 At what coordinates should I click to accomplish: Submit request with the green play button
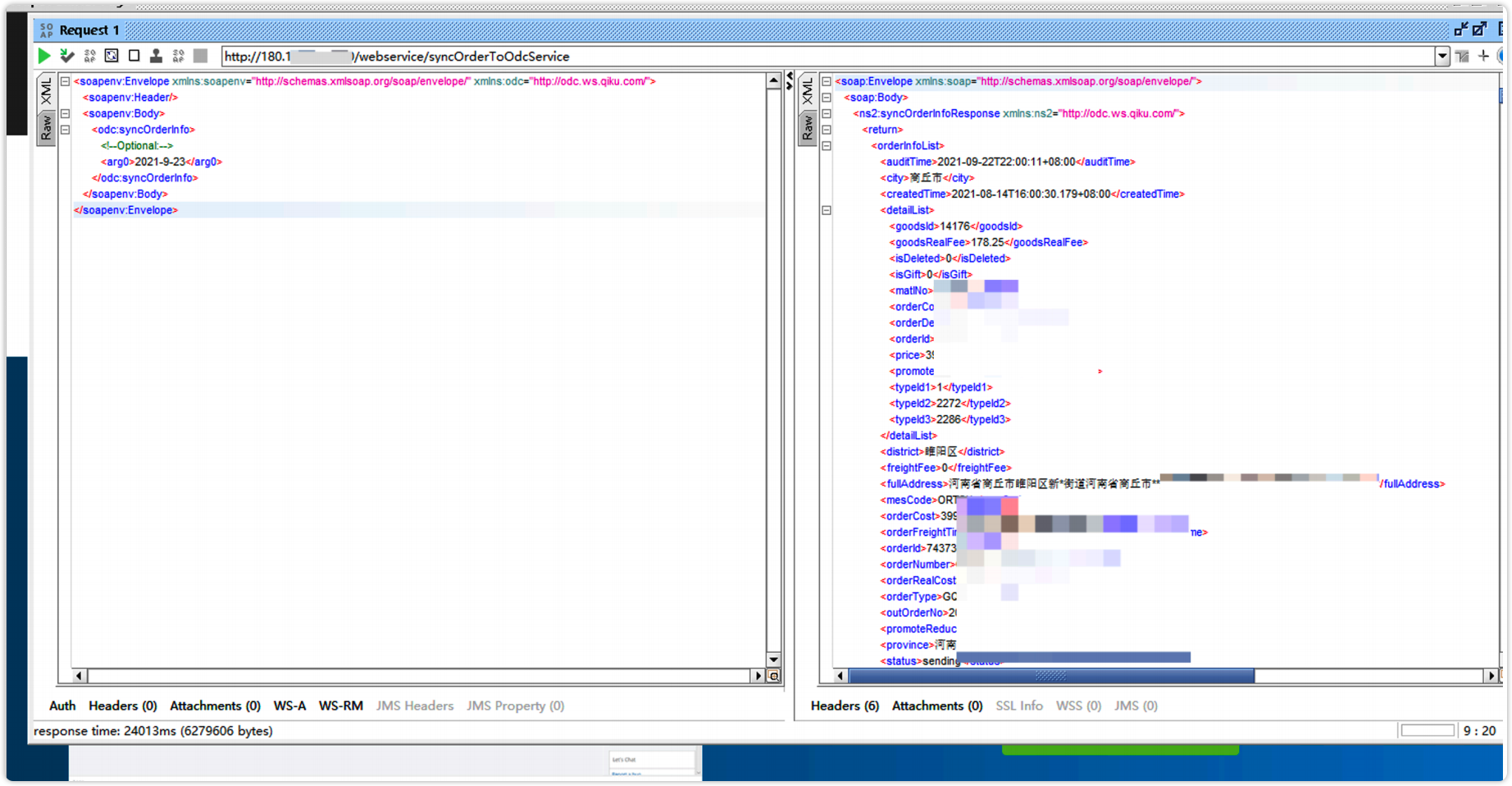tap(44, 56)
